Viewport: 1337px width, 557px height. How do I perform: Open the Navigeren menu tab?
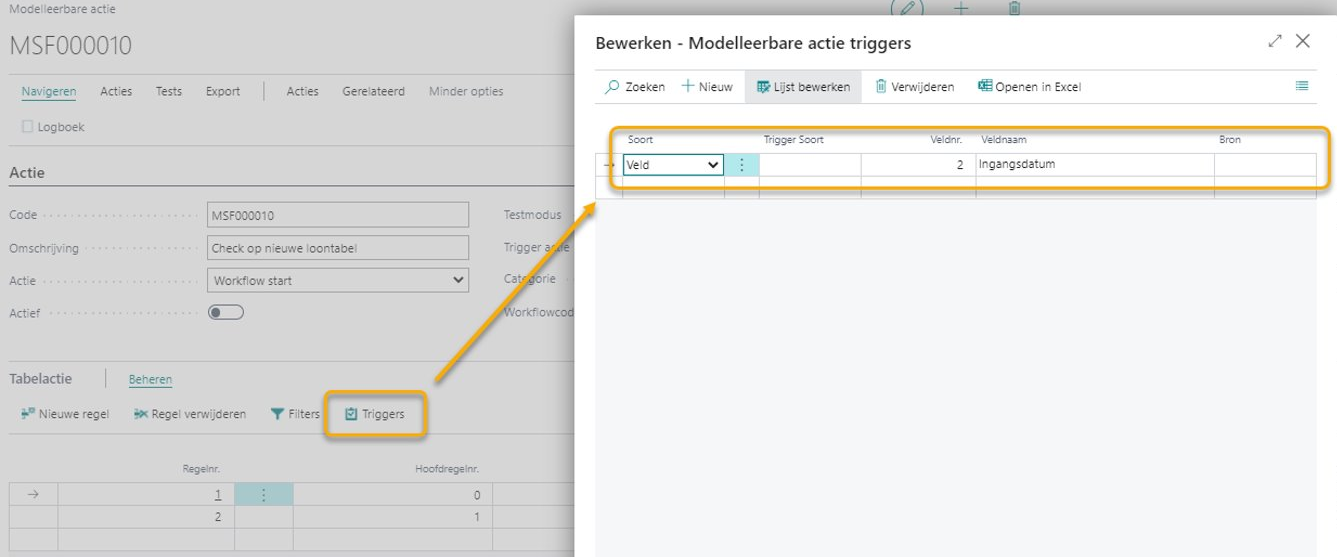pyautogui.click(x=48, y=91)
